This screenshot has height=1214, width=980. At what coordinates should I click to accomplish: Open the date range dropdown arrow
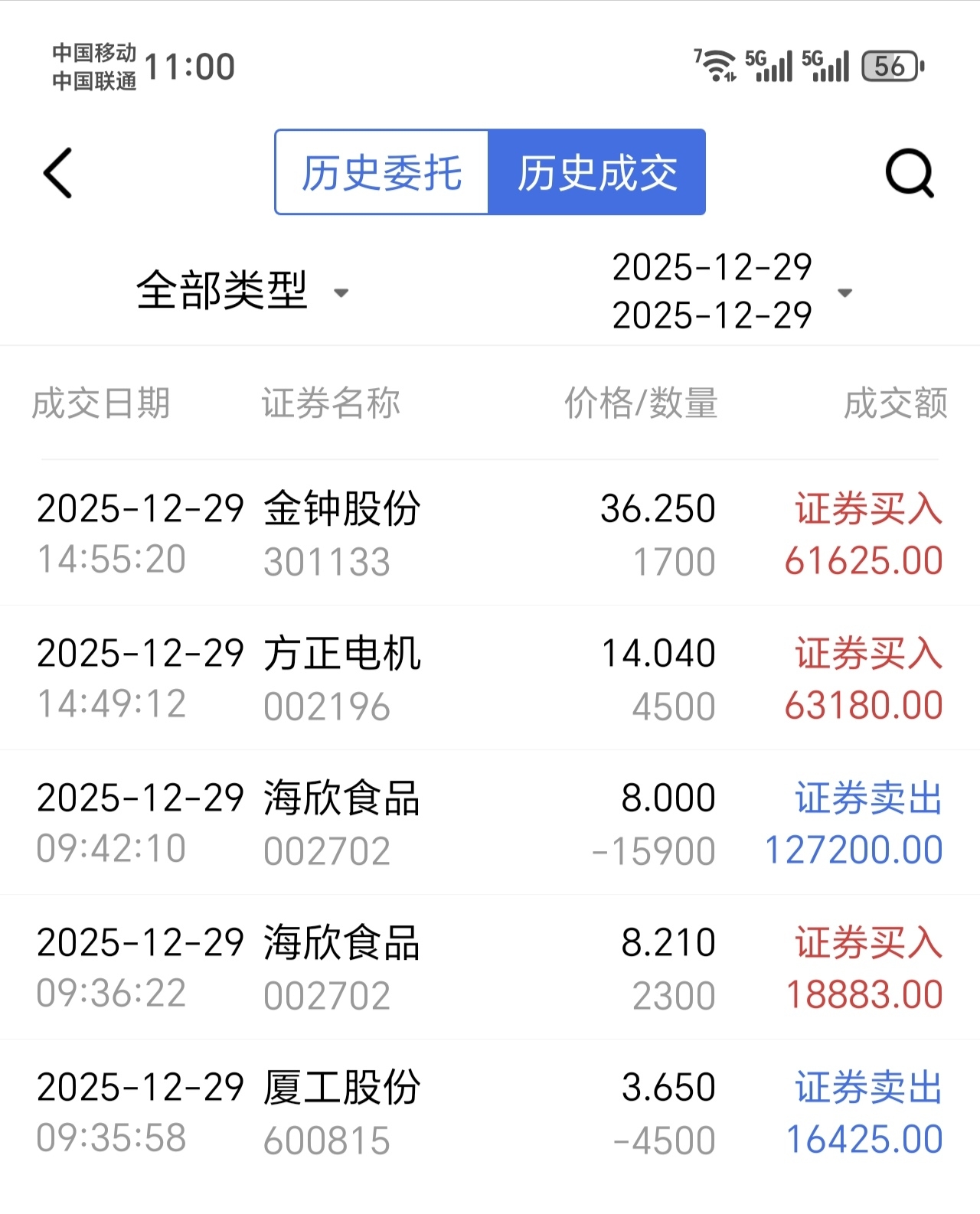[845, 292]
